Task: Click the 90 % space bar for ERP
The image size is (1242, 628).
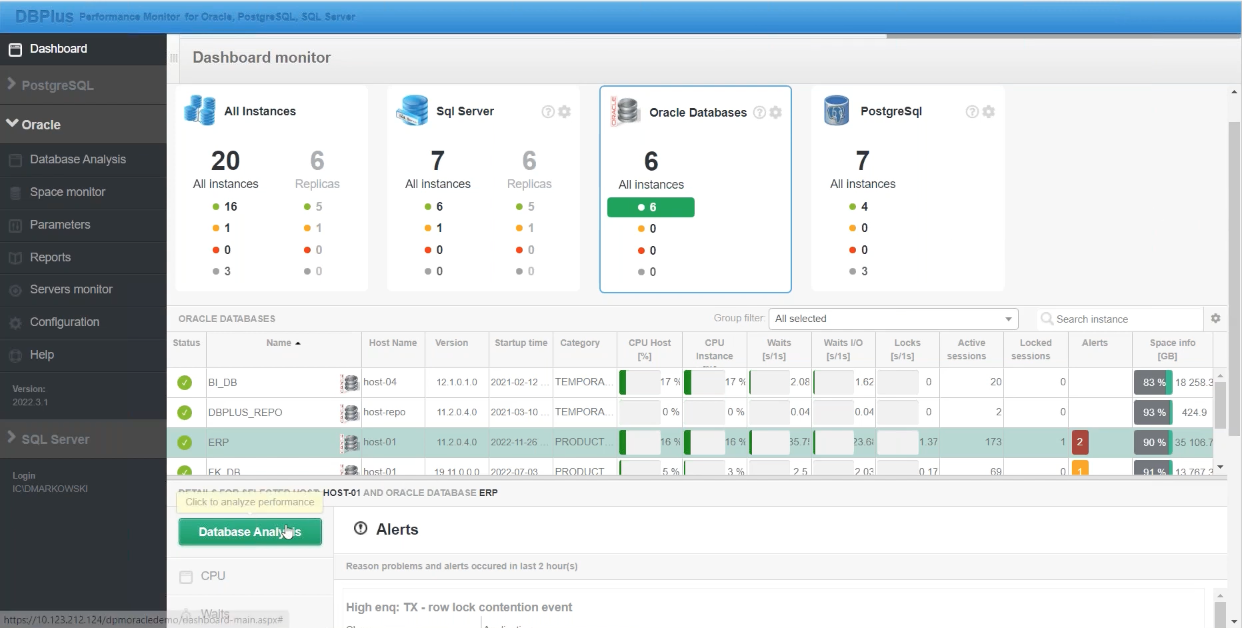Action: click(x=1153, y=442)
